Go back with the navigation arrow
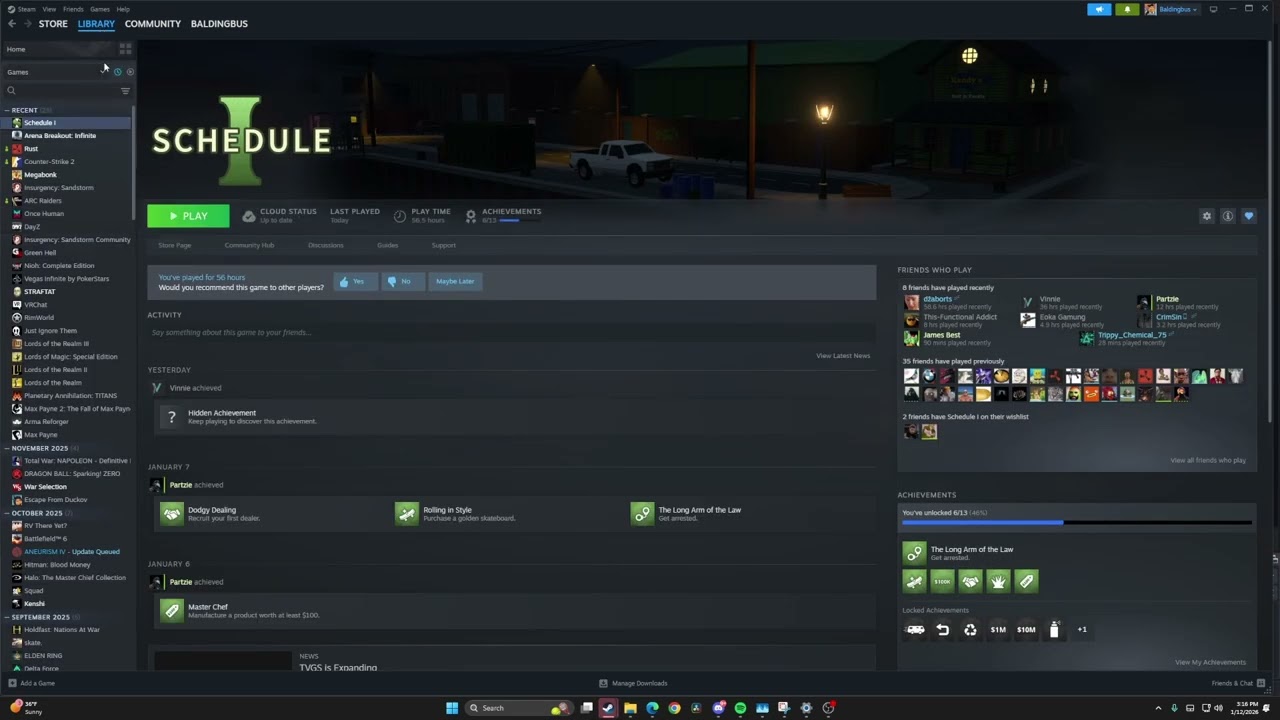Image resolution: width=1280 pixels, height=720 pixels. tap(12, 24)
